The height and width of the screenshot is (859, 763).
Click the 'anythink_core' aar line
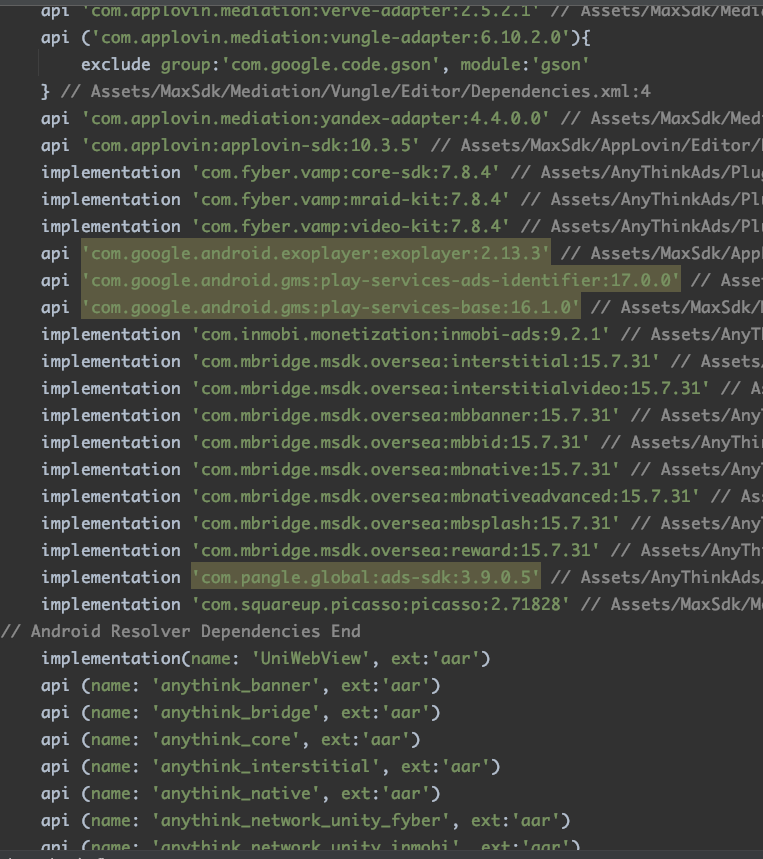pyautogui.click(x=231, y=739)
